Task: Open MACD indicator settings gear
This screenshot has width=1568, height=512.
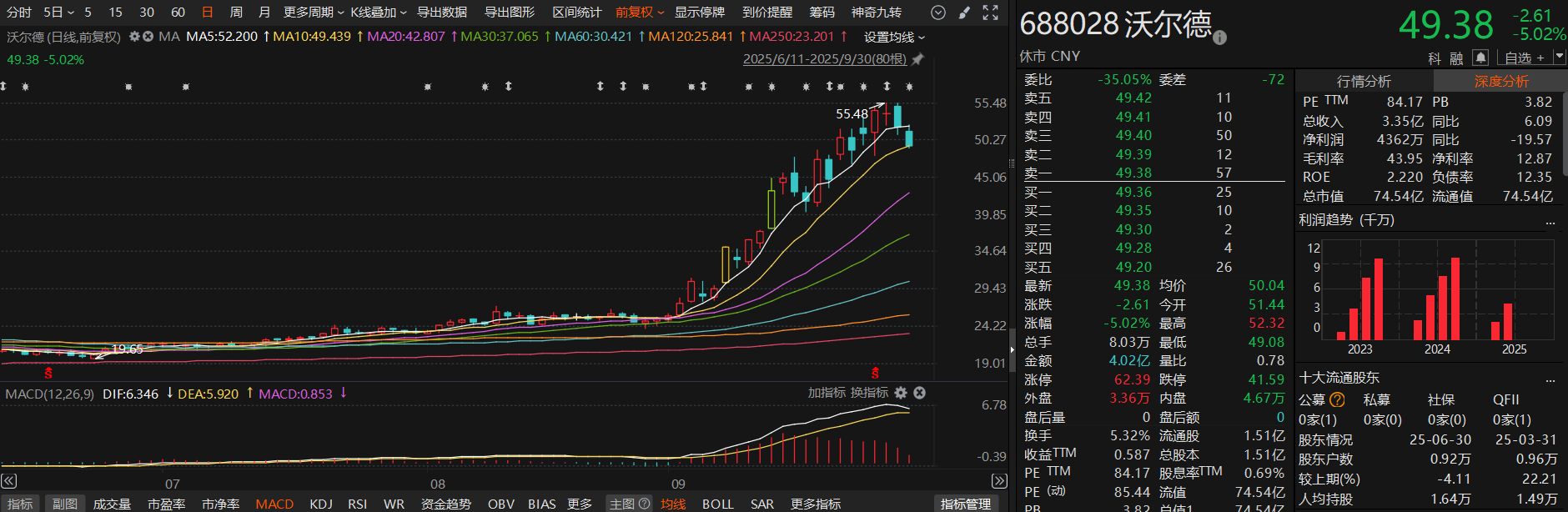Action: (901, 393)
